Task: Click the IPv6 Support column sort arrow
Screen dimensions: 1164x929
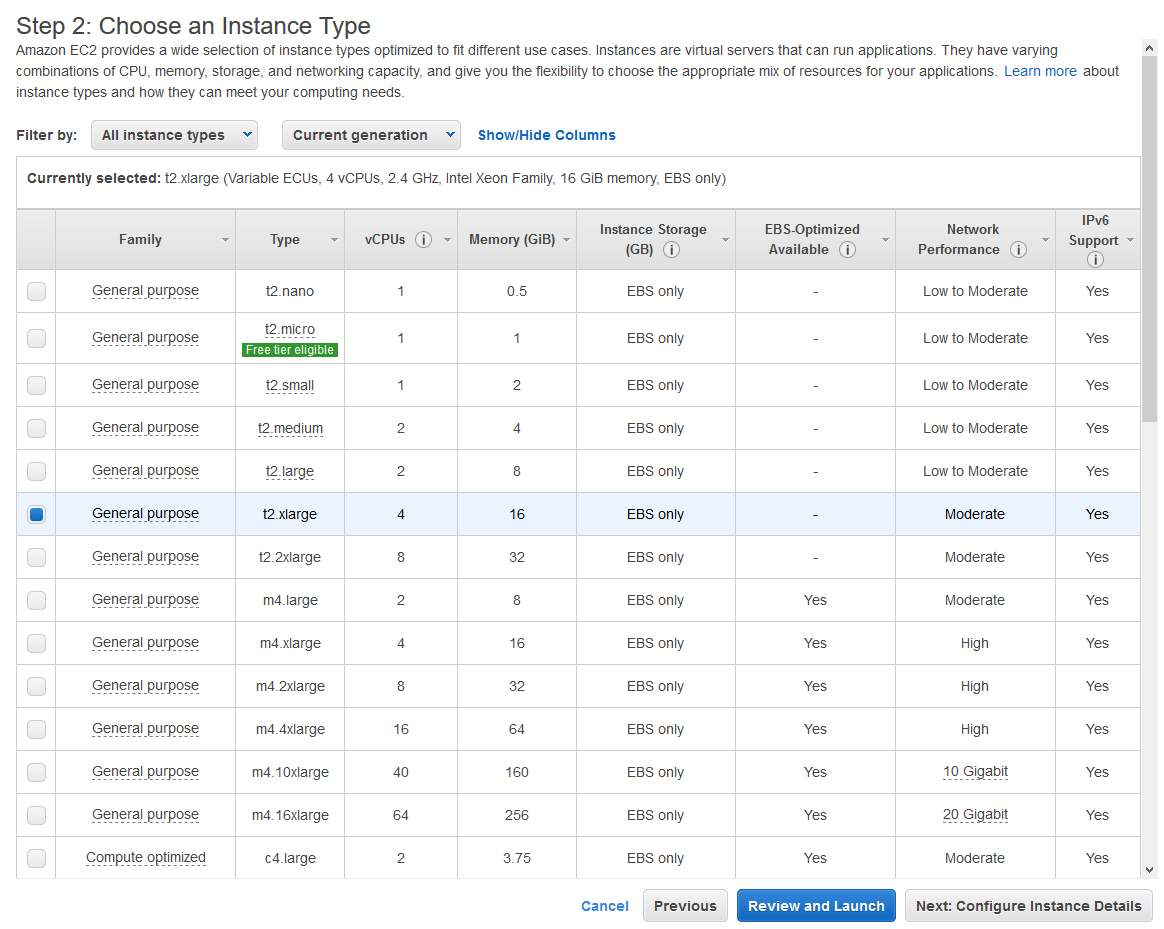Action: tap(1130, 240)
